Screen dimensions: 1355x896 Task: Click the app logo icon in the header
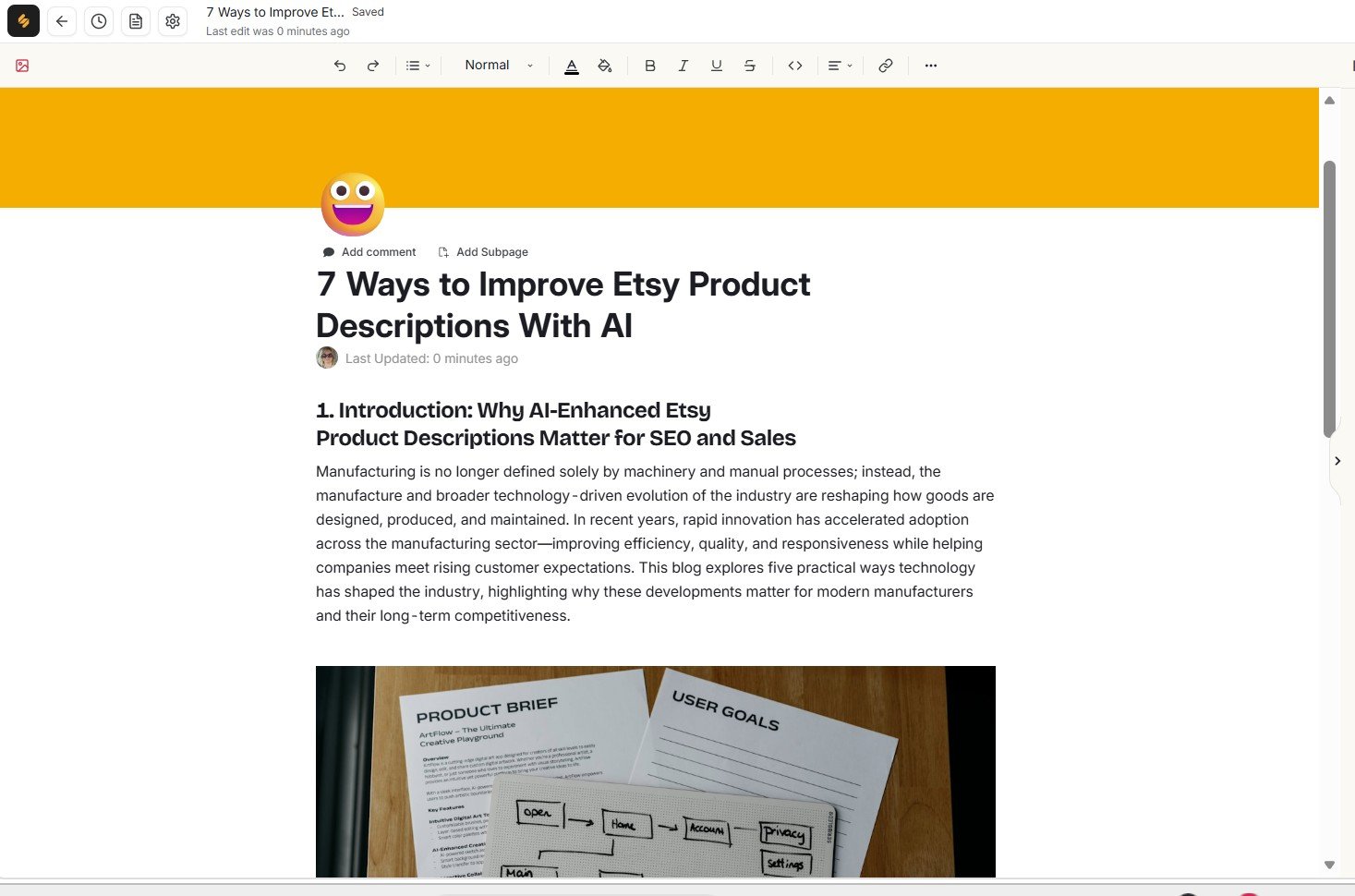click(x=23, y=20)
